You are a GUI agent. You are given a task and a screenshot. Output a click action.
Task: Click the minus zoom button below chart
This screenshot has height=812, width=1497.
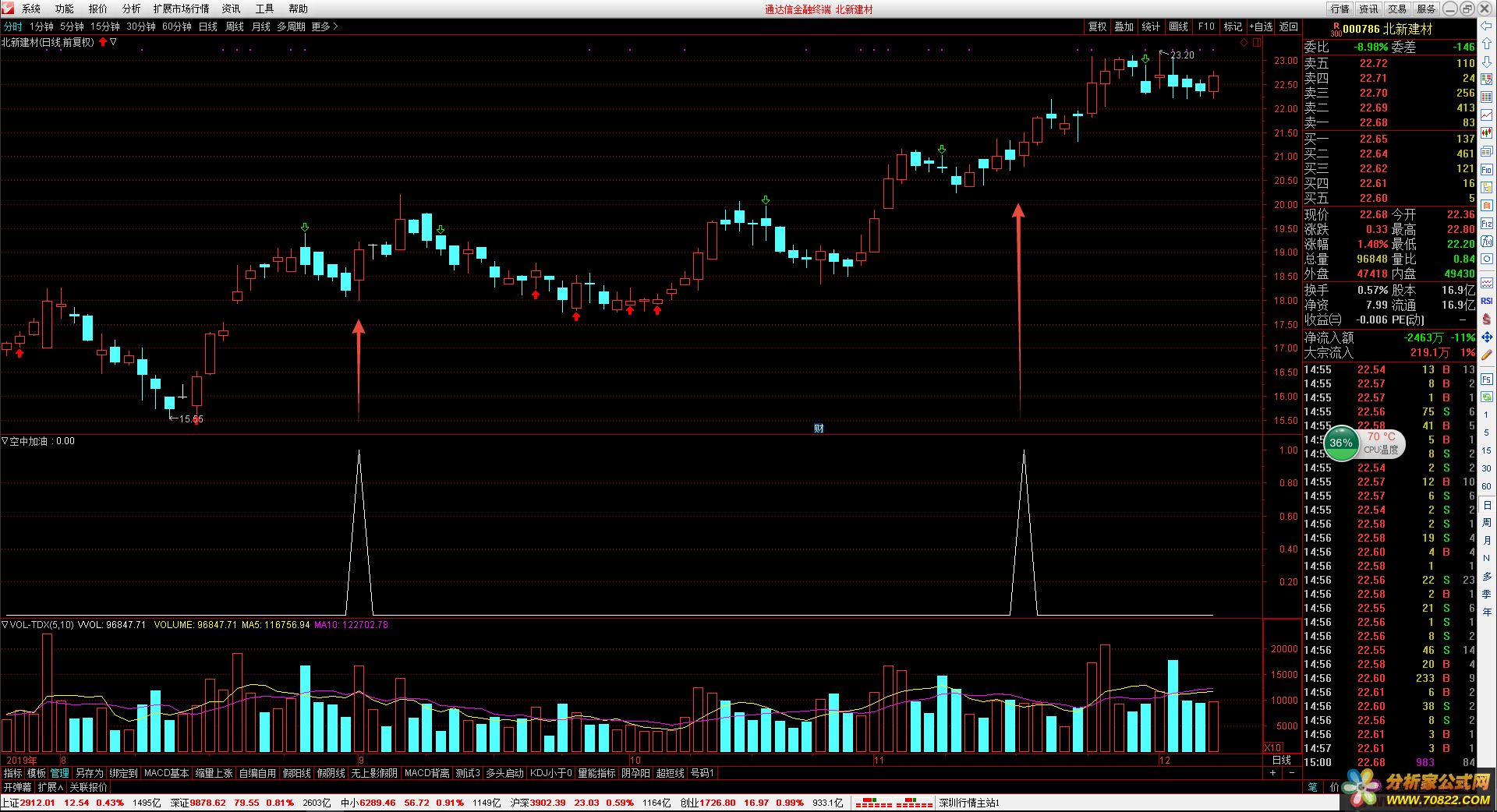(x=1292, y=773)
